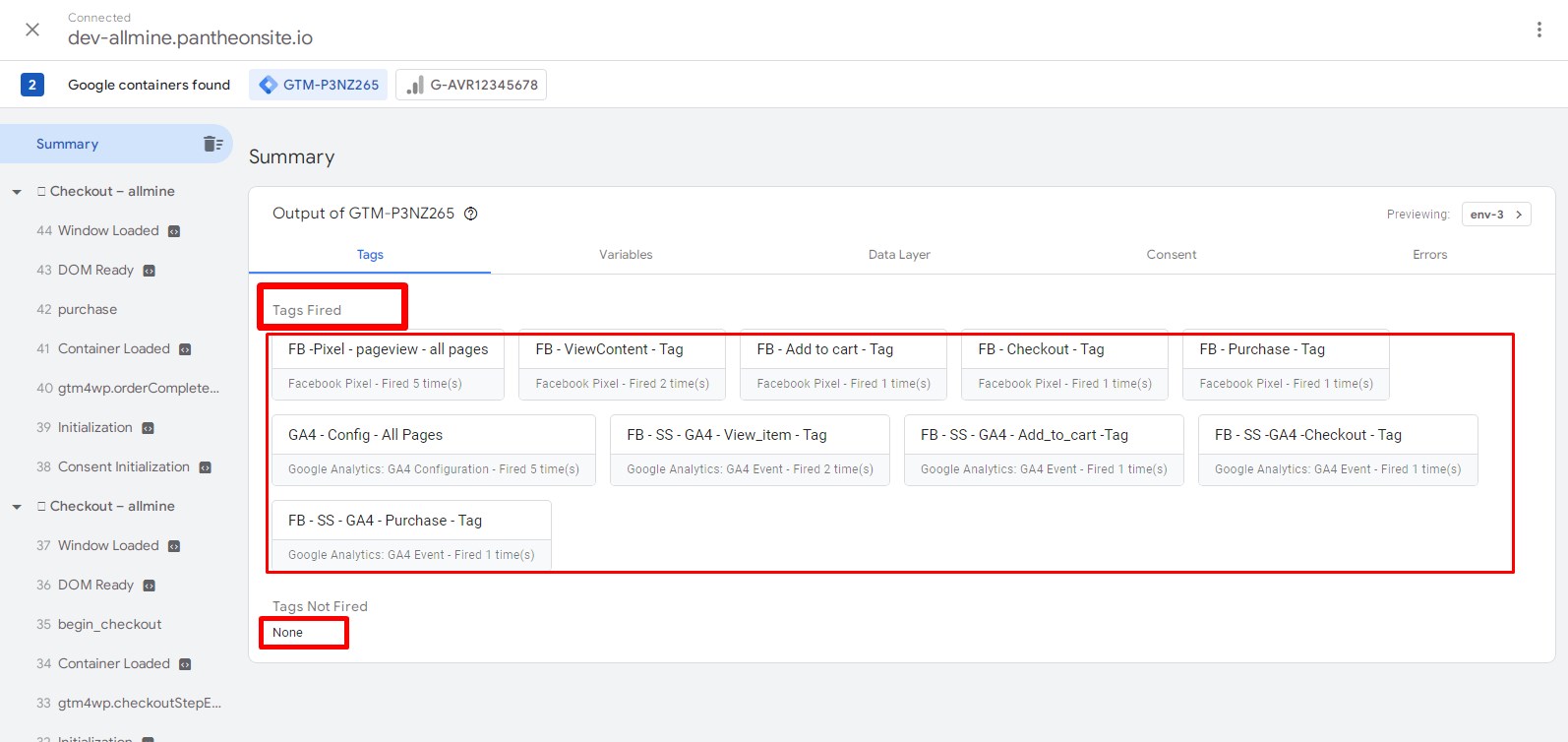
Task: Switch to the Data Layer tab
Action: coord(899,254)
